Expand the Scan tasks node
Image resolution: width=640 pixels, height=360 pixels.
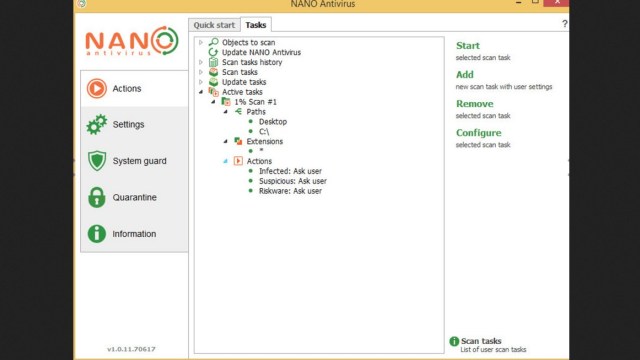coord(201,72)
